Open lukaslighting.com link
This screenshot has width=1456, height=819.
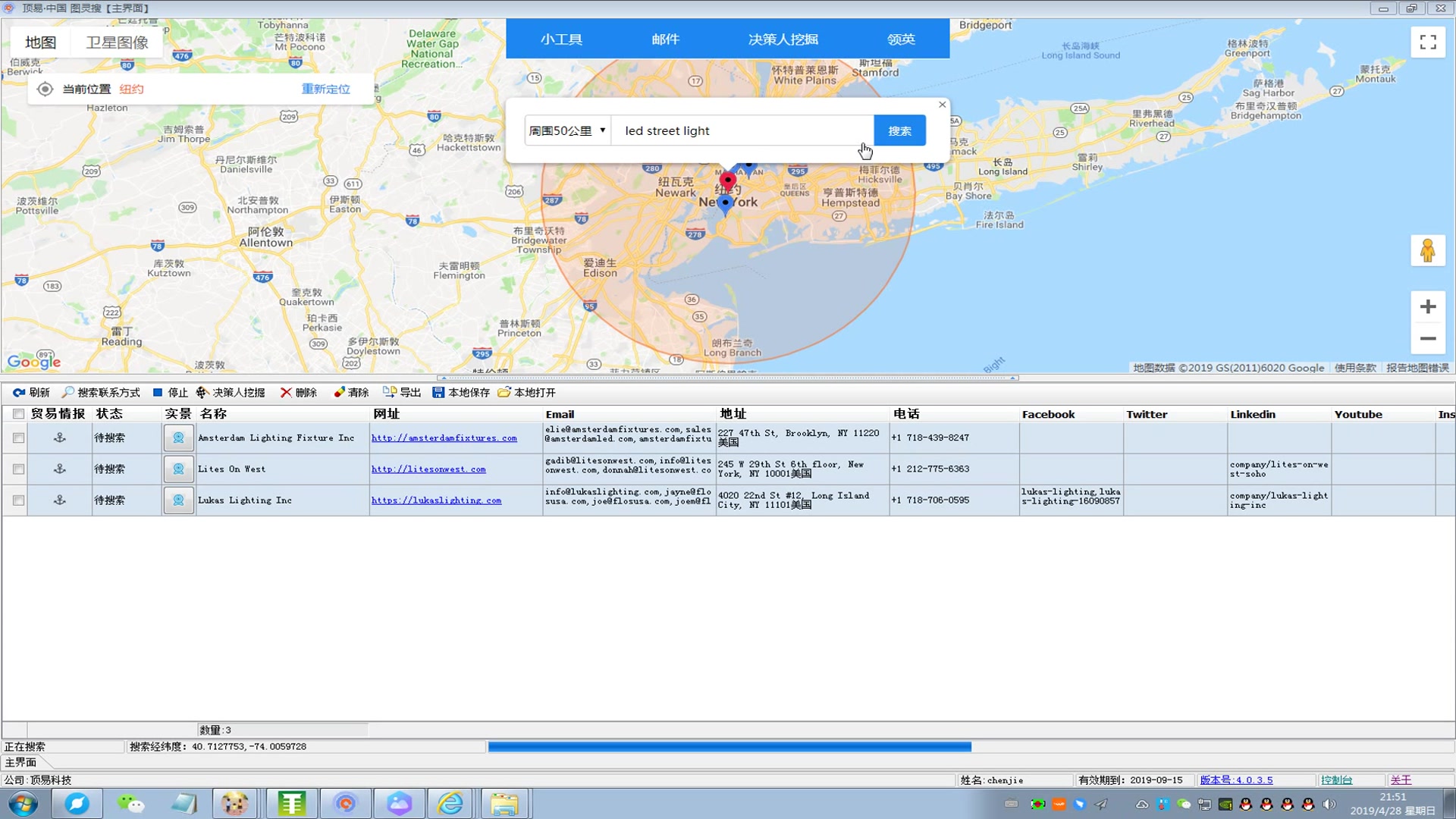click(x=436, y=500)
